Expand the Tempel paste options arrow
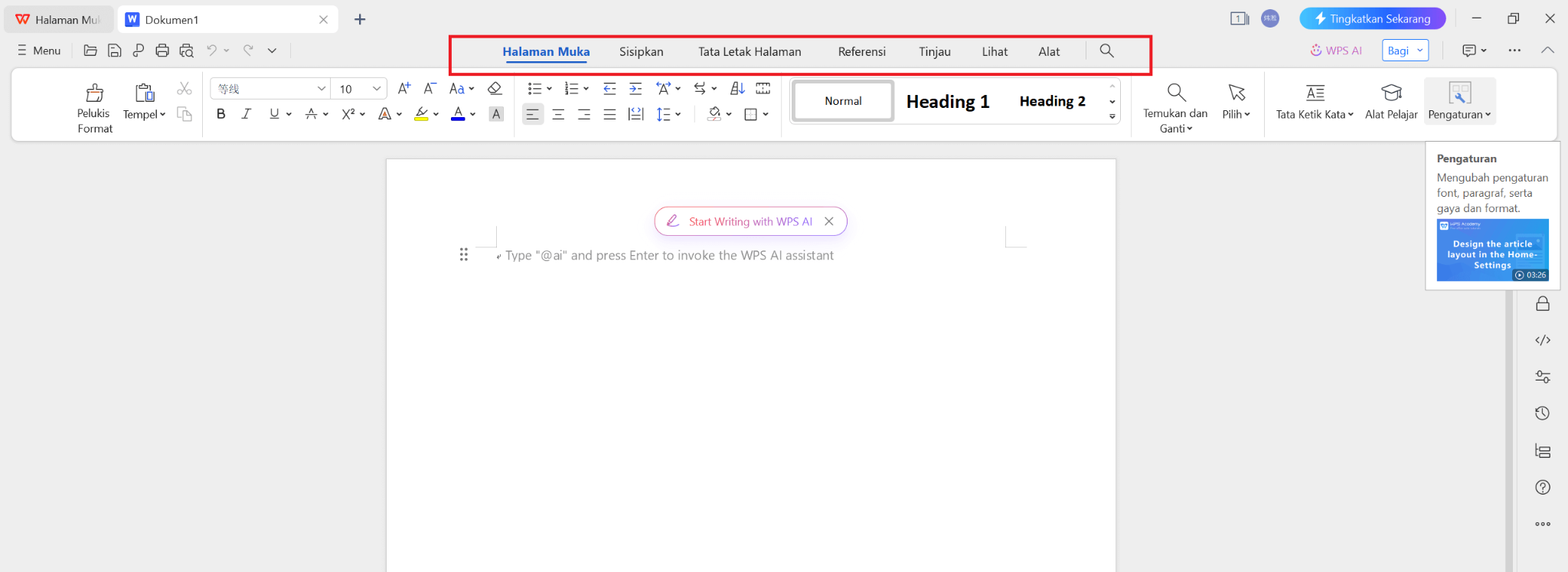This screenshot has width=1568, height=572. [162, 115]
